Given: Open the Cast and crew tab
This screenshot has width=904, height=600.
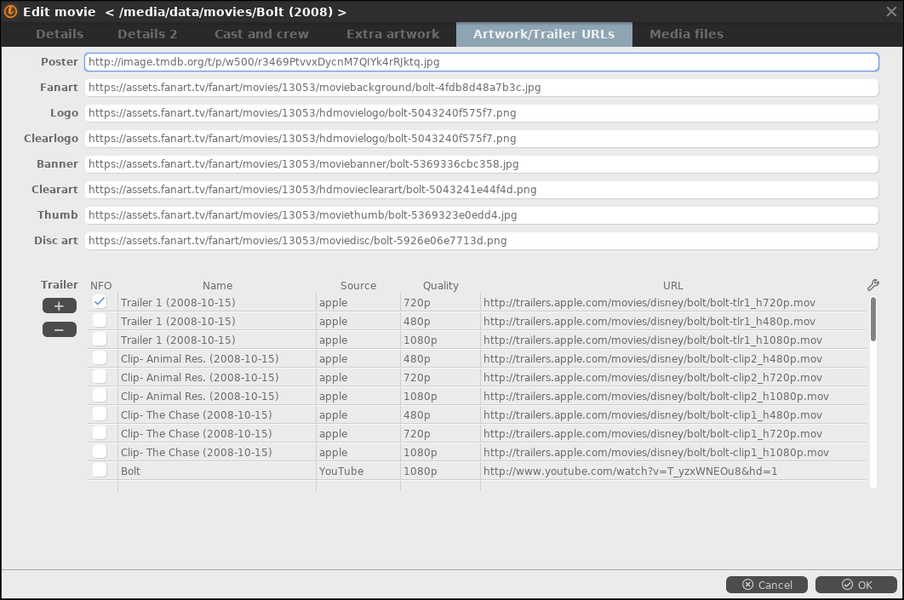Looking at the screenshot, I should 262,34.
